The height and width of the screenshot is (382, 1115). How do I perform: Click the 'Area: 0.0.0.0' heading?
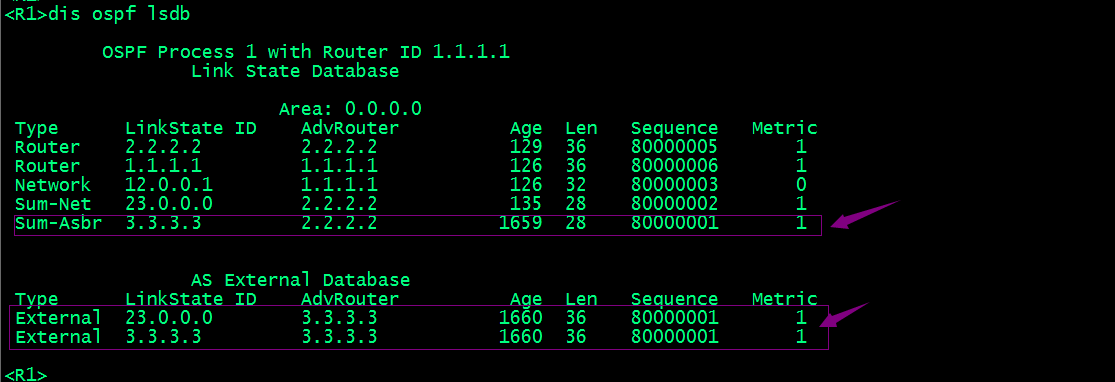tap(350, 109)
